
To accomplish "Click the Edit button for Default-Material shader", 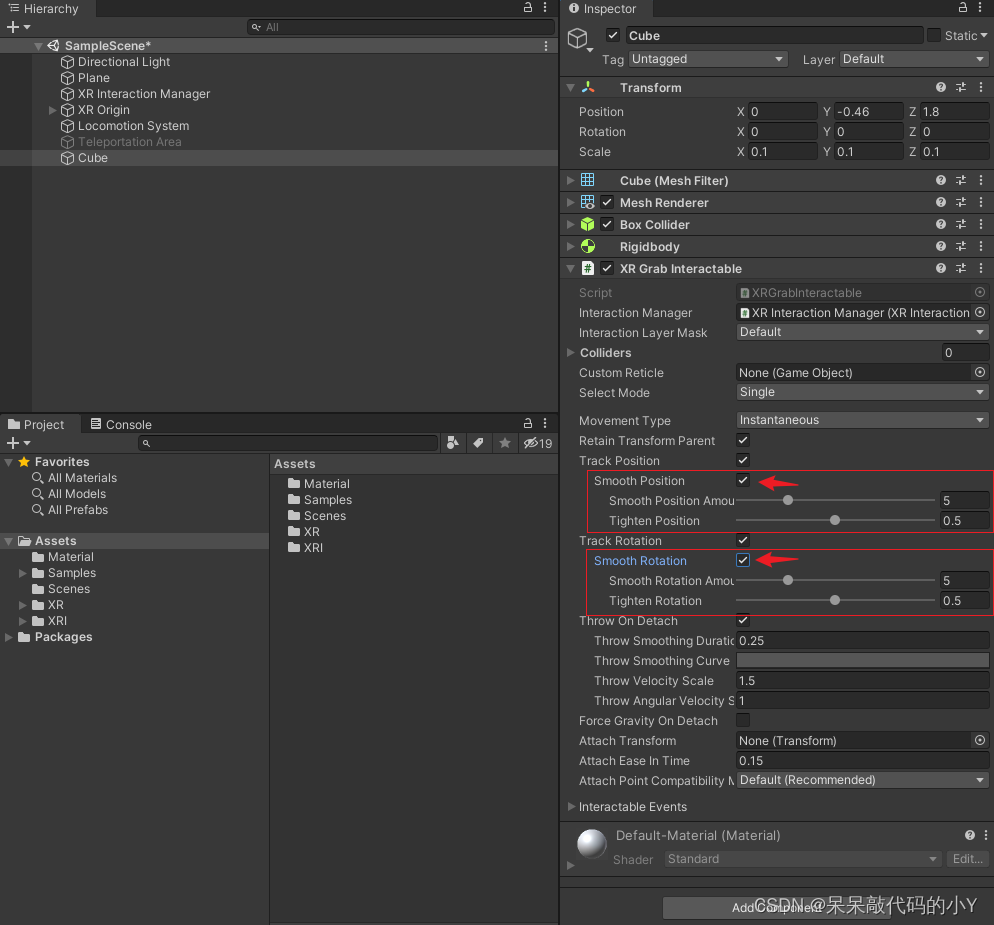I will coord(967,859).
